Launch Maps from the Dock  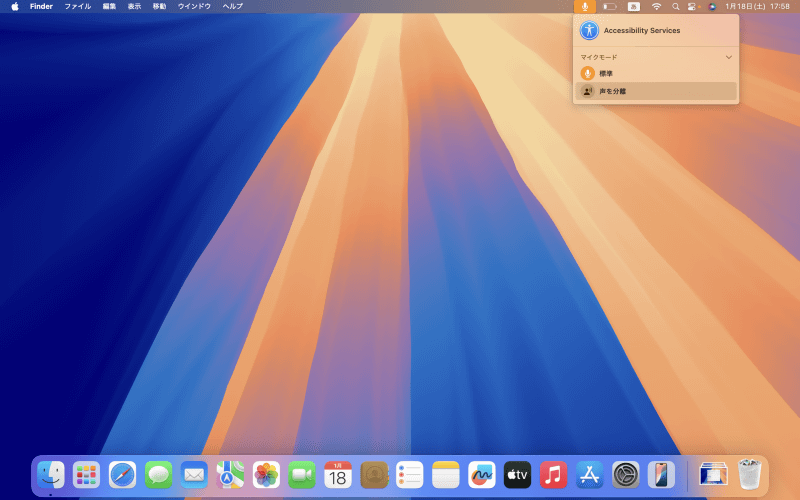230,475
